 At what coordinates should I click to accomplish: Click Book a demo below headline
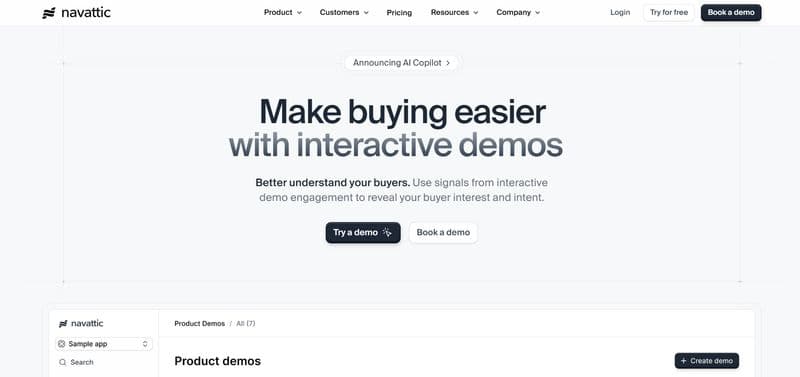(443, 232)
